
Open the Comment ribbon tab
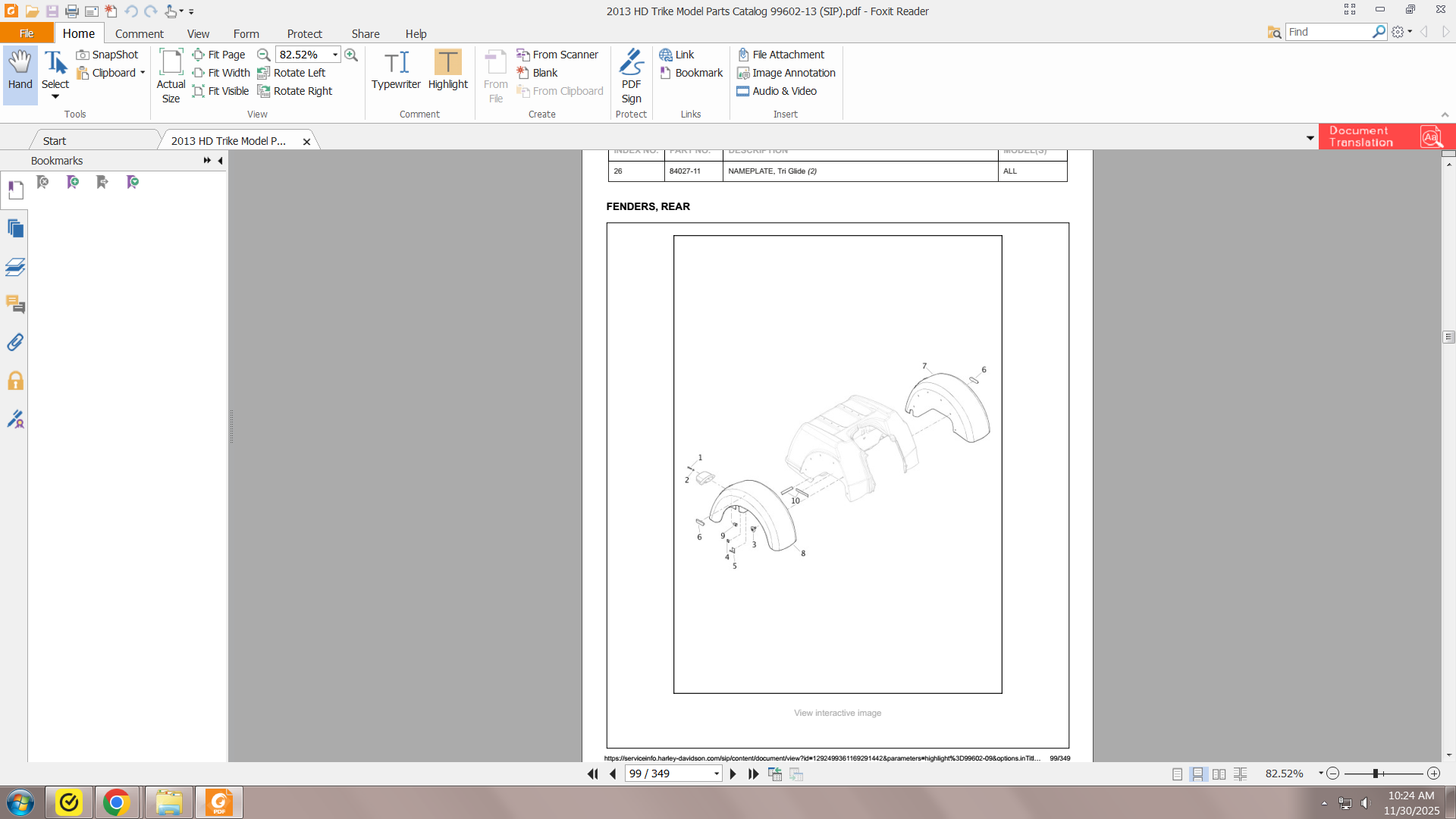click(139, 34)
